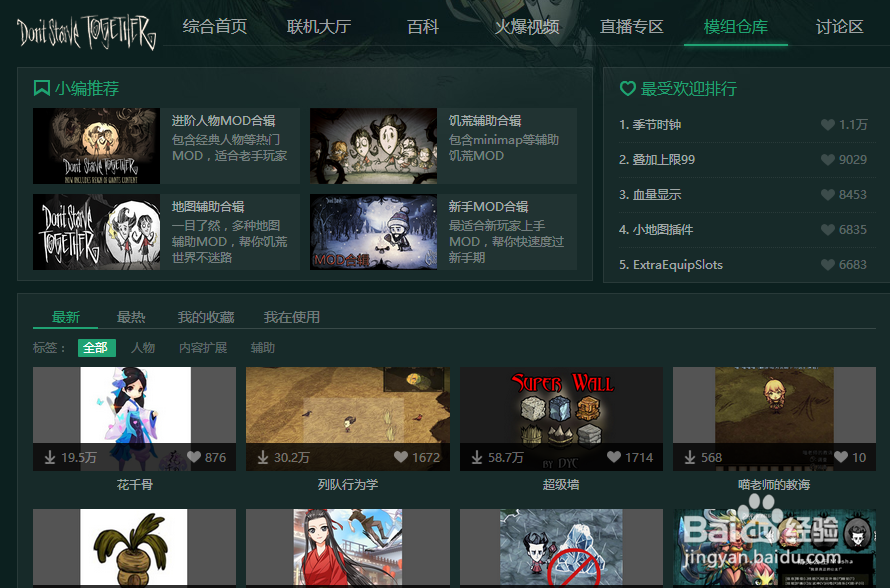
Task: Filter mods by the 人物 tag
Action: (x=143, y=348)
